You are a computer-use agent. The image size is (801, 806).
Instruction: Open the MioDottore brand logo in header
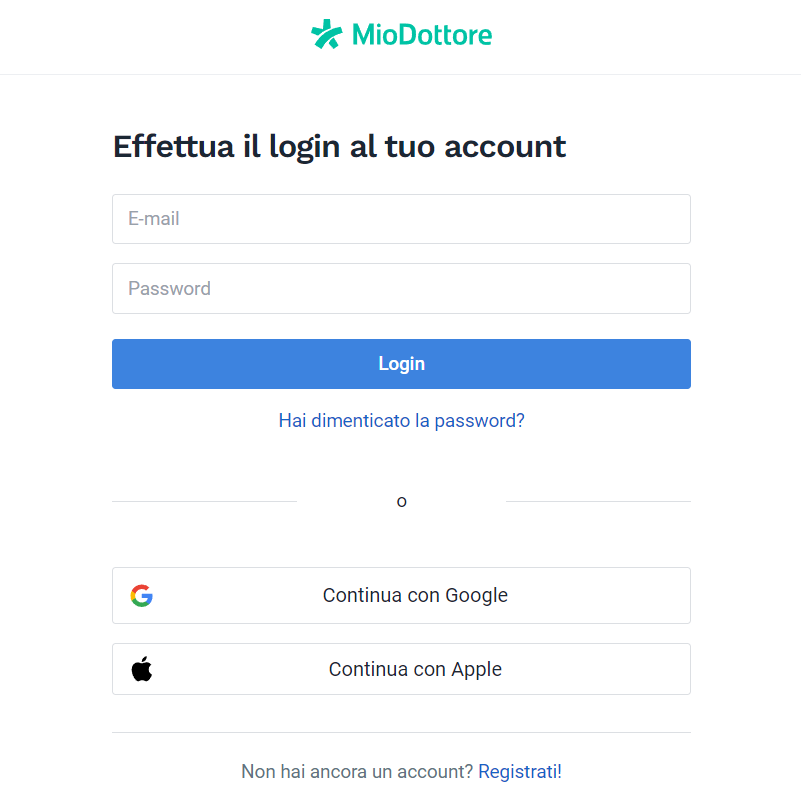(x=400, y=34)
